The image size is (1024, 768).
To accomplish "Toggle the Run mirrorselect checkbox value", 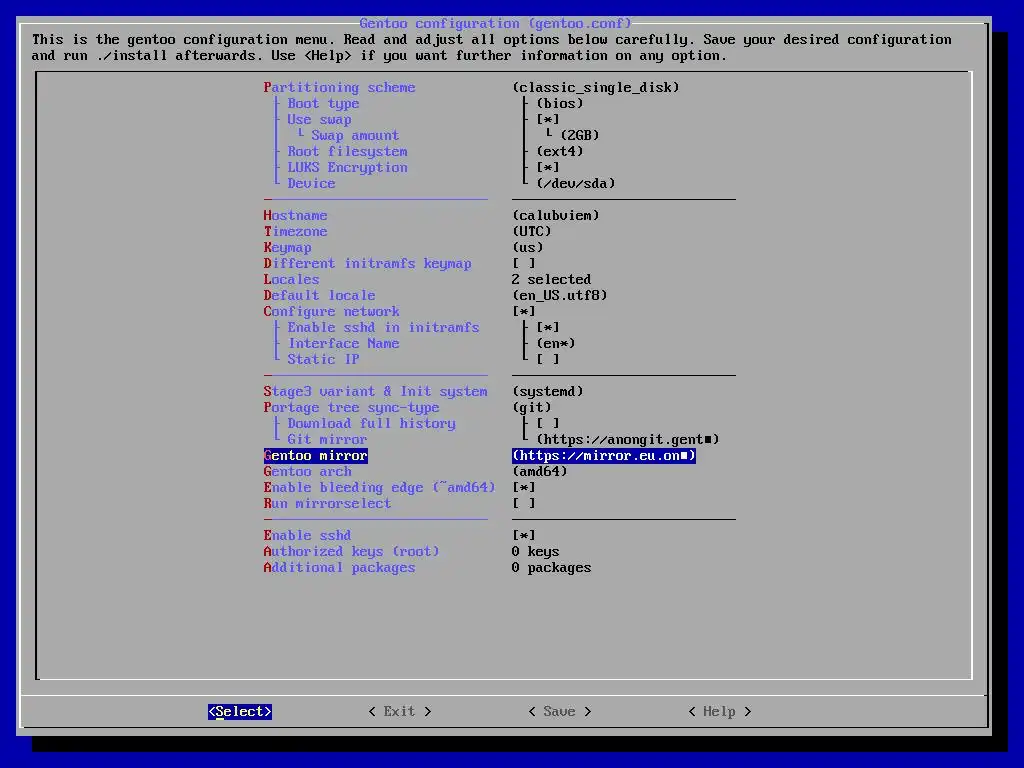I will click(x=524, y=504).
